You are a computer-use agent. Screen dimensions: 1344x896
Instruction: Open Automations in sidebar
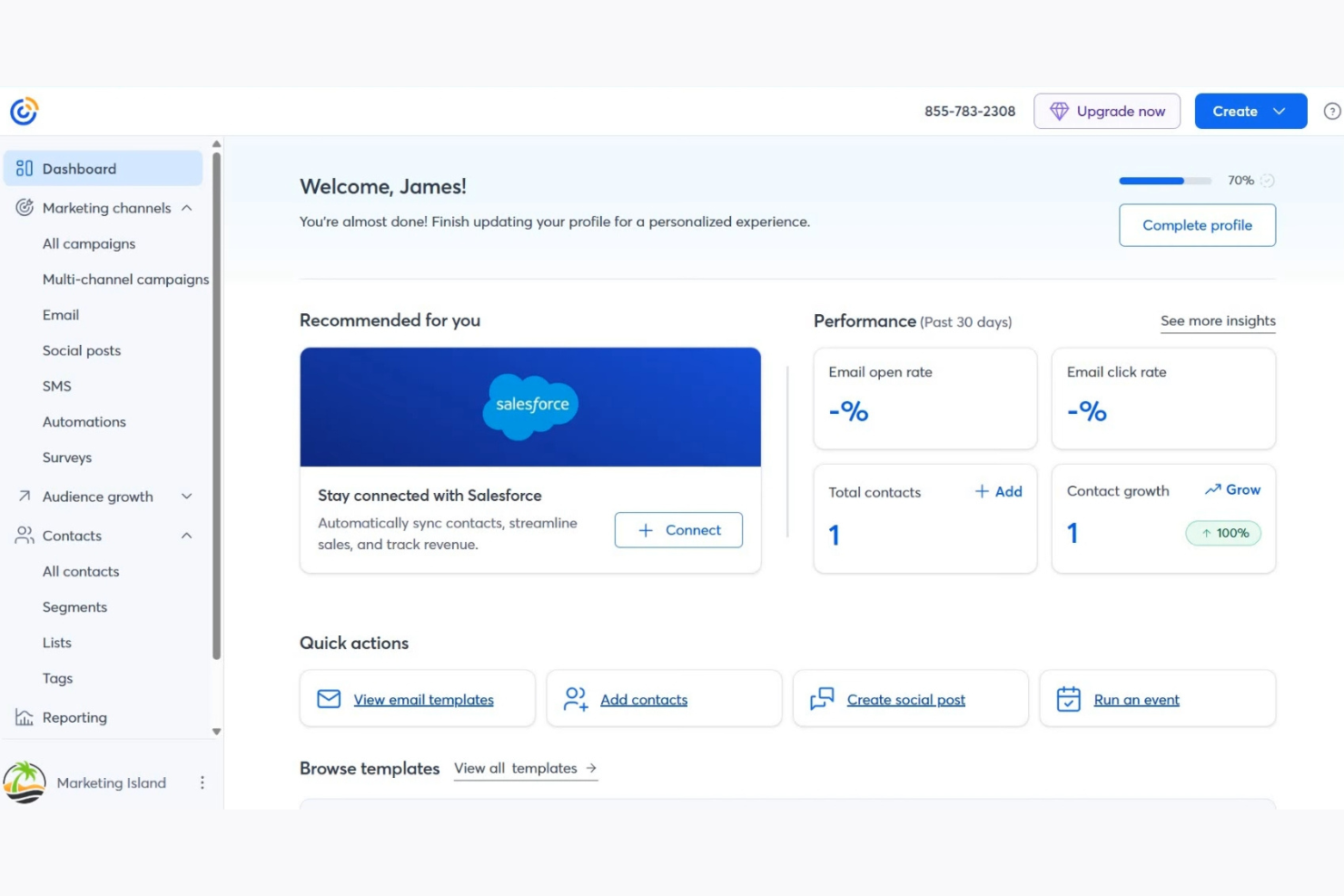point(84,421)
